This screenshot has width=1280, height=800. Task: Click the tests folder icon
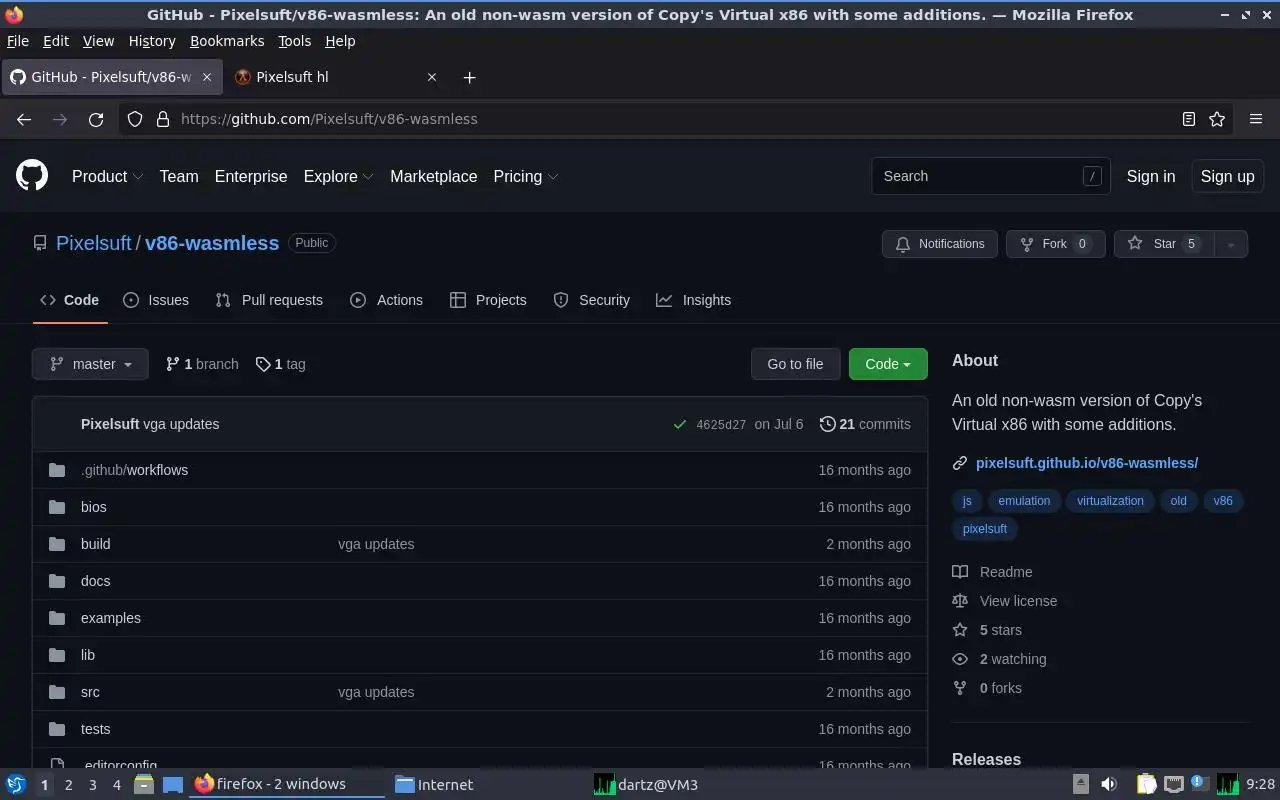pyautogui.click(x=57, y=729)
